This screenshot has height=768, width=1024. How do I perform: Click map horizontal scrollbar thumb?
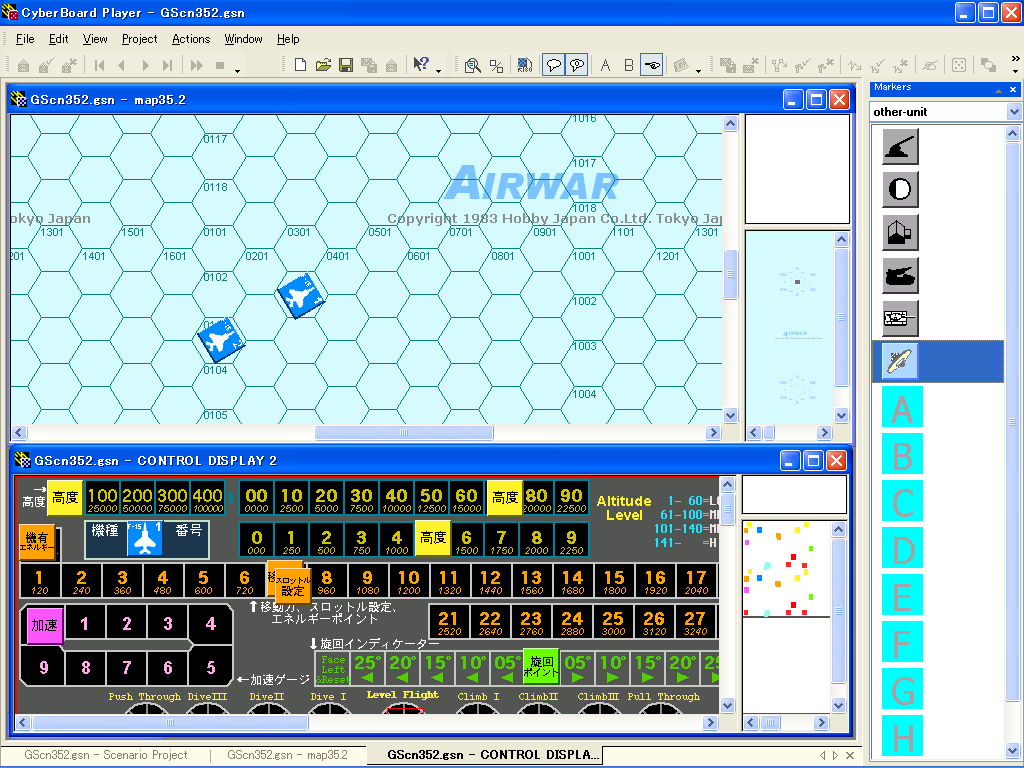coord(404,432)
